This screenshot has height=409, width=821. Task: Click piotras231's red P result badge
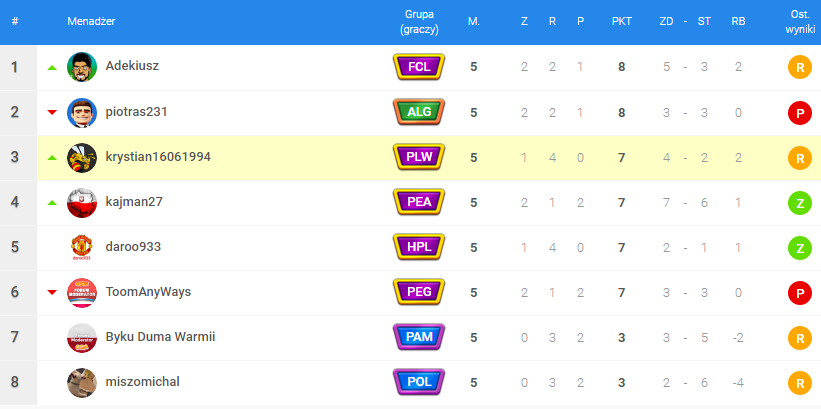pos(798,113)
